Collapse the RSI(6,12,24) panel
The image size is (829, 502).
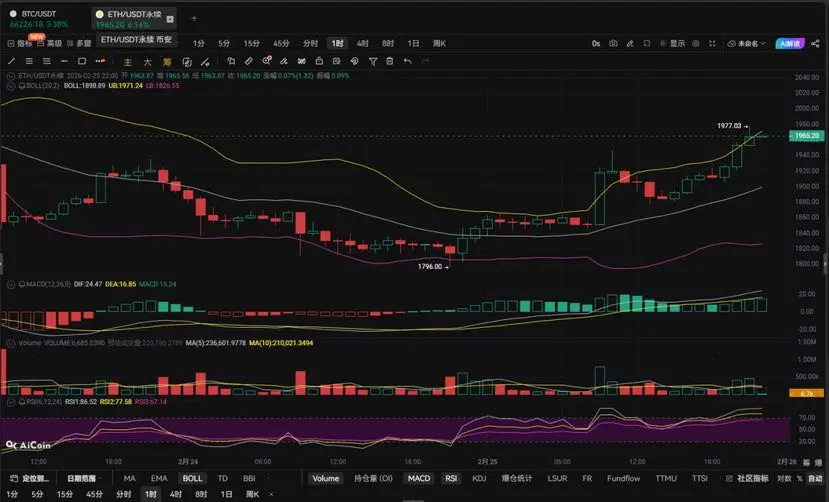pyautogui.click(x=11, y=402)
